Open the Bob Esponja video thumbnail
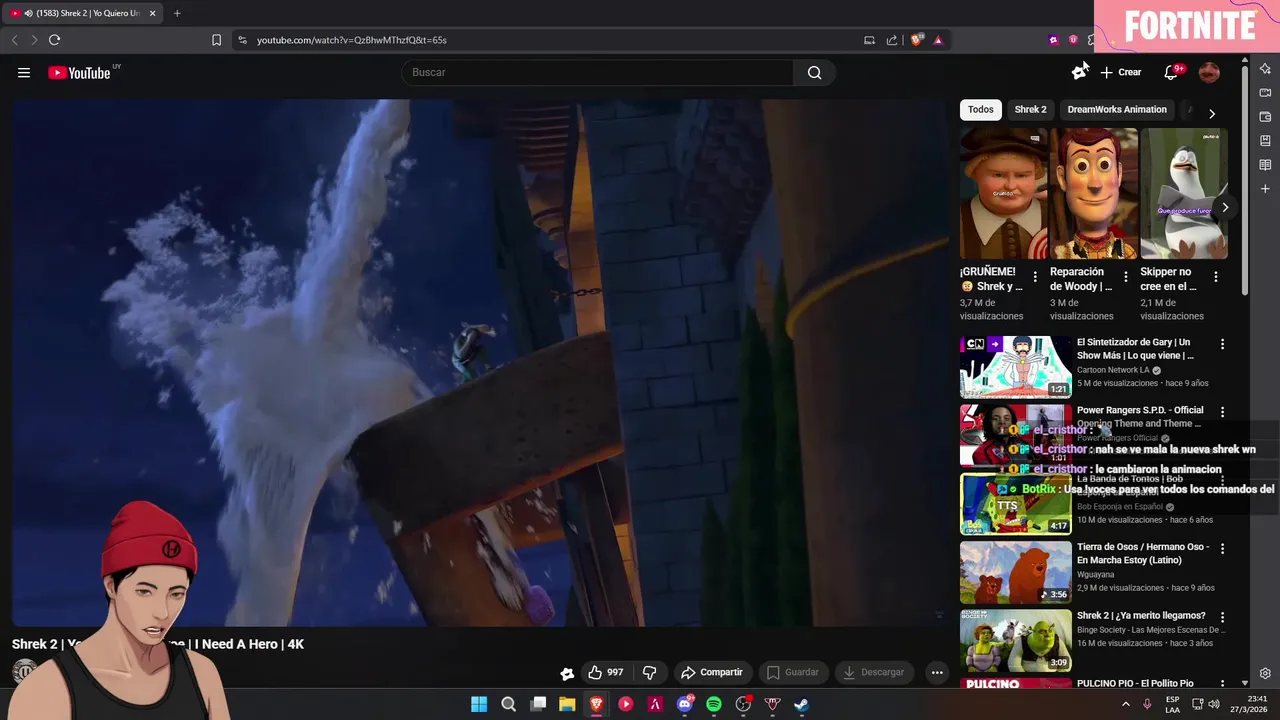This screenshot has width=1280, height=720. coord(1015,504)
